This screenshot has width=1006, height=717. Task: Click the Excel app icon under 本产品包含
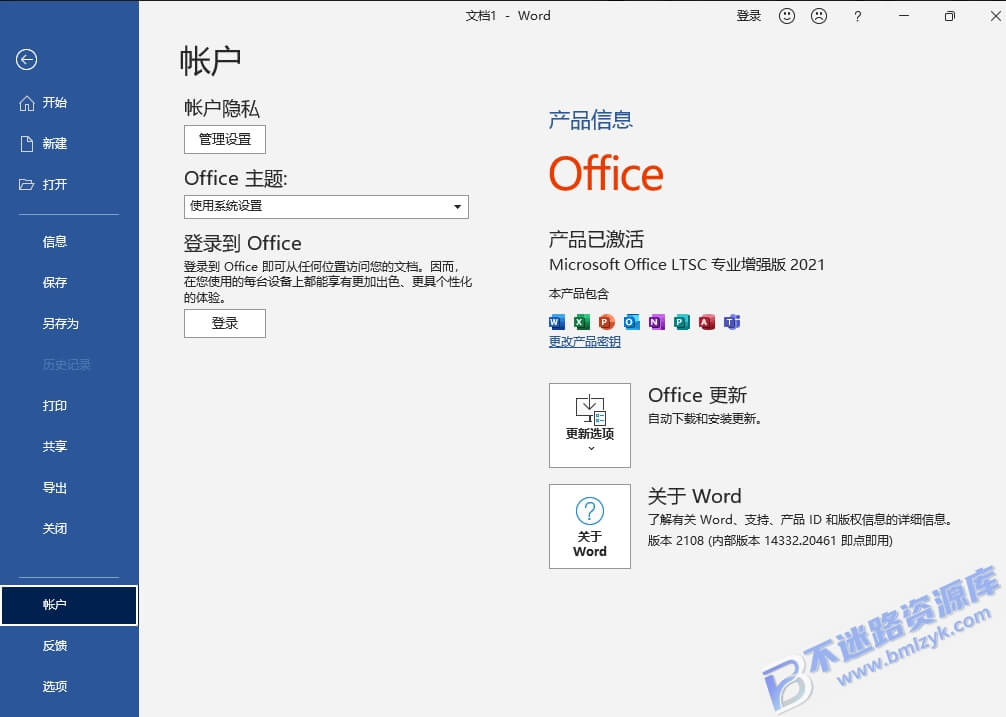pyautogui.click(x=582, y=322)
